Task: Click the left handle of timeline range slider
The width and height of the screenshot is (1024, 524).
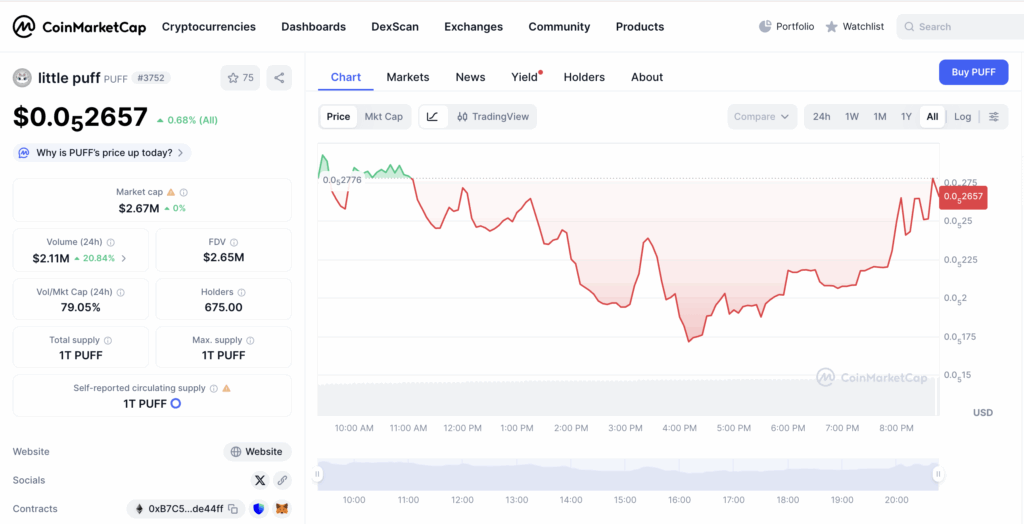Action: (319, 474)
